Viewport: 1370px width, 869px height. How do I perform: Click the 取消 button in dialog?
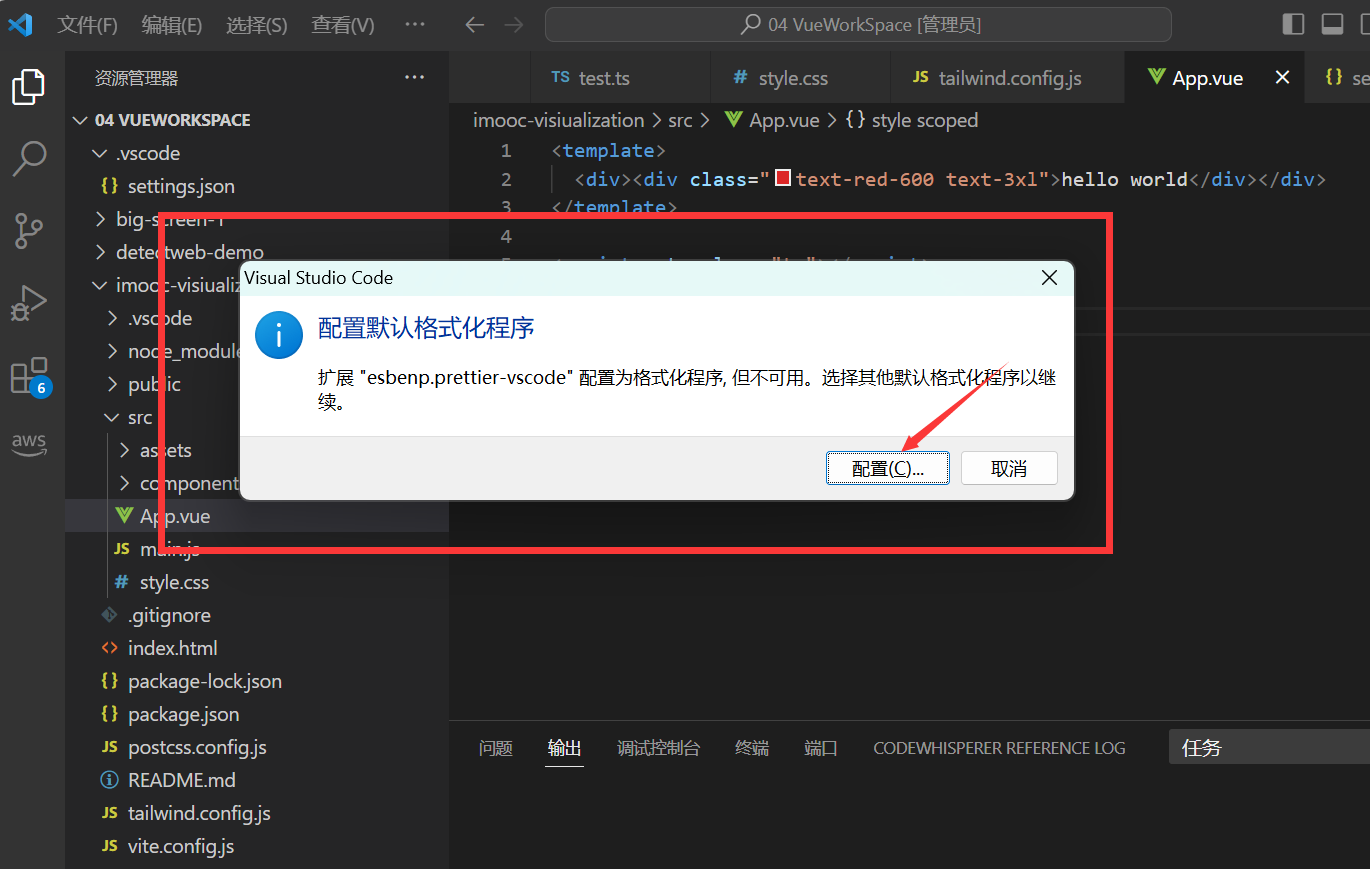pos(1009,468)
